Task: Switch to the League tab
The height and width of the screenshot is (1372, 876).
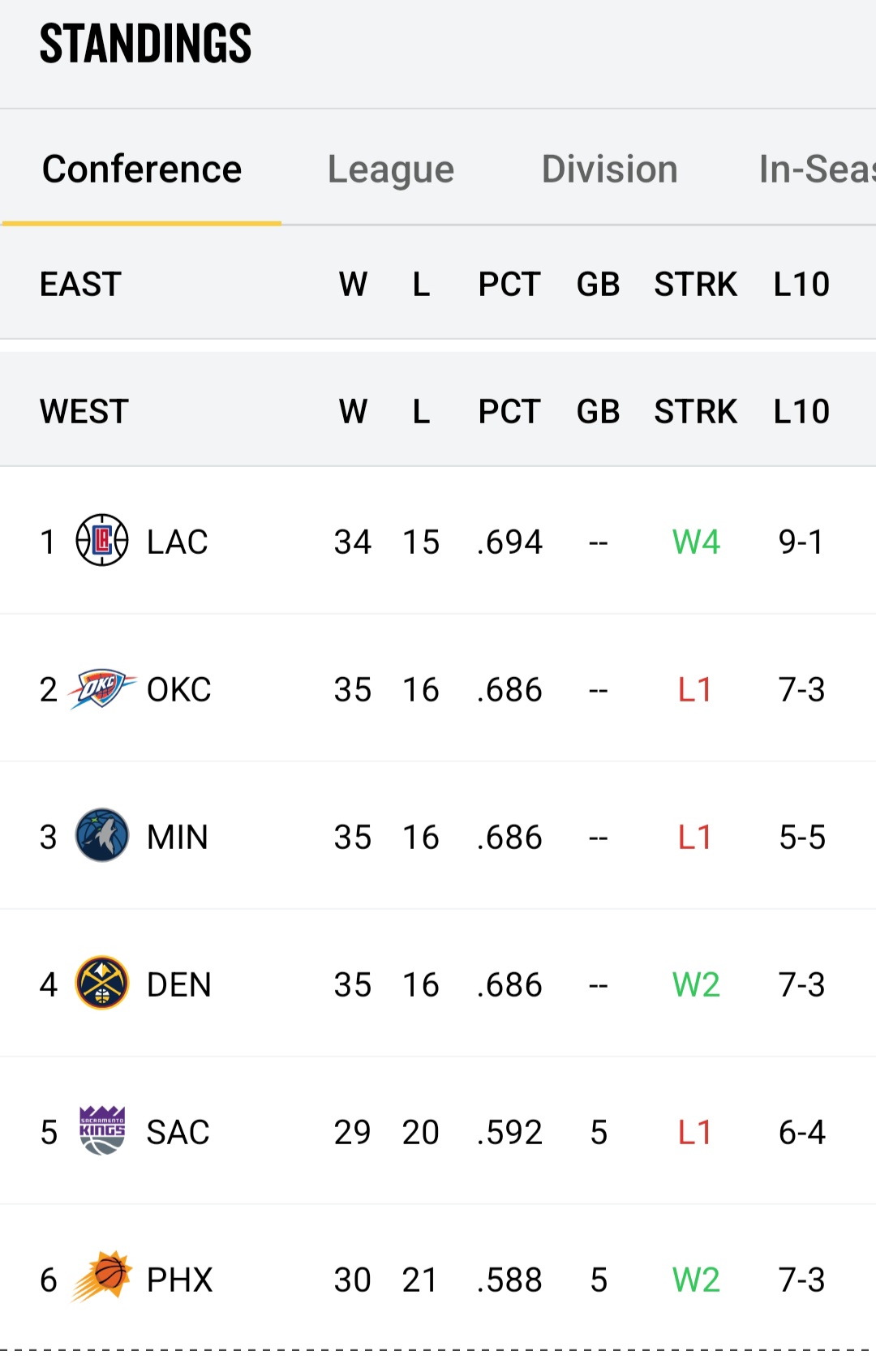Action: (x=390, y=169)
